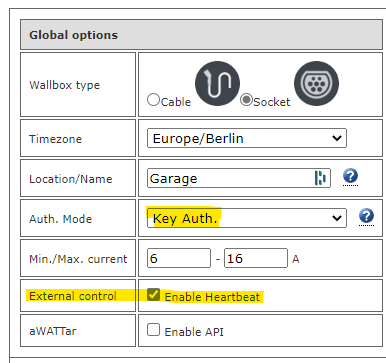Click the minimum current field showing 6

pos(179,258)
